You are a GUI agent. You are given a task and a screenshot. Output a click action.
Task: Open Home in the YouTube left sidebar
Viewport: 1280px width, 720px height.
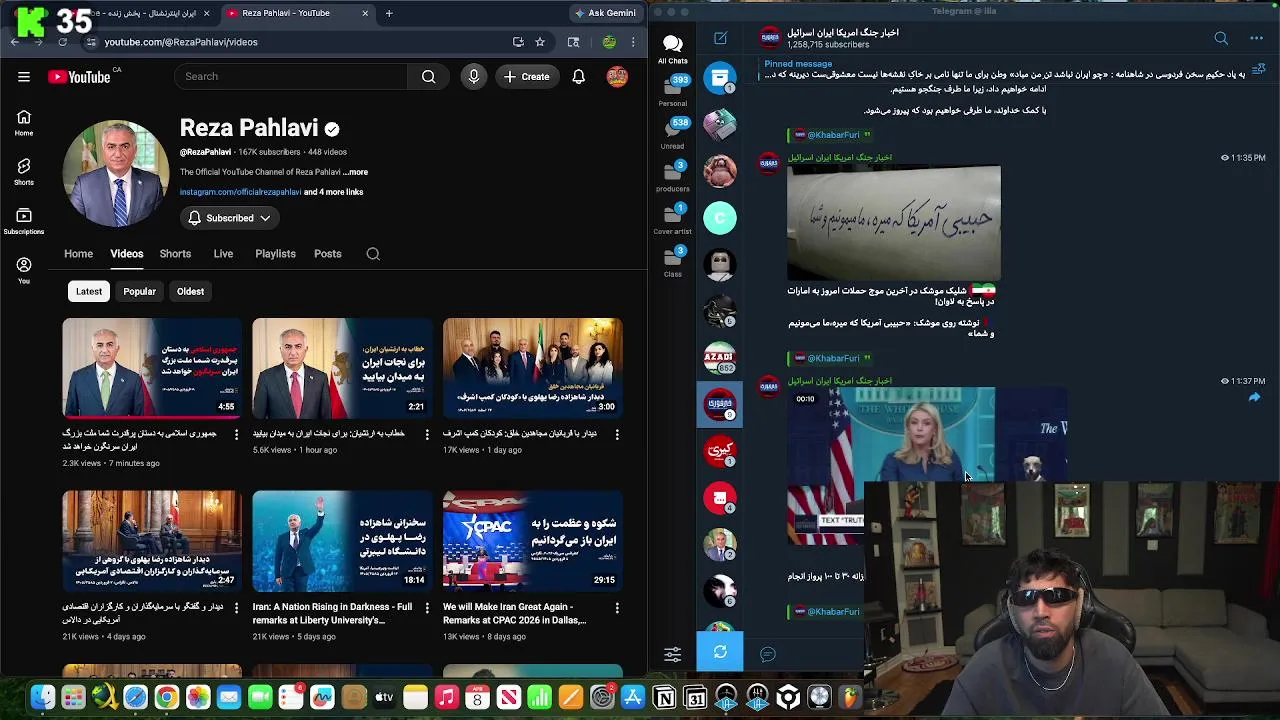24,123
